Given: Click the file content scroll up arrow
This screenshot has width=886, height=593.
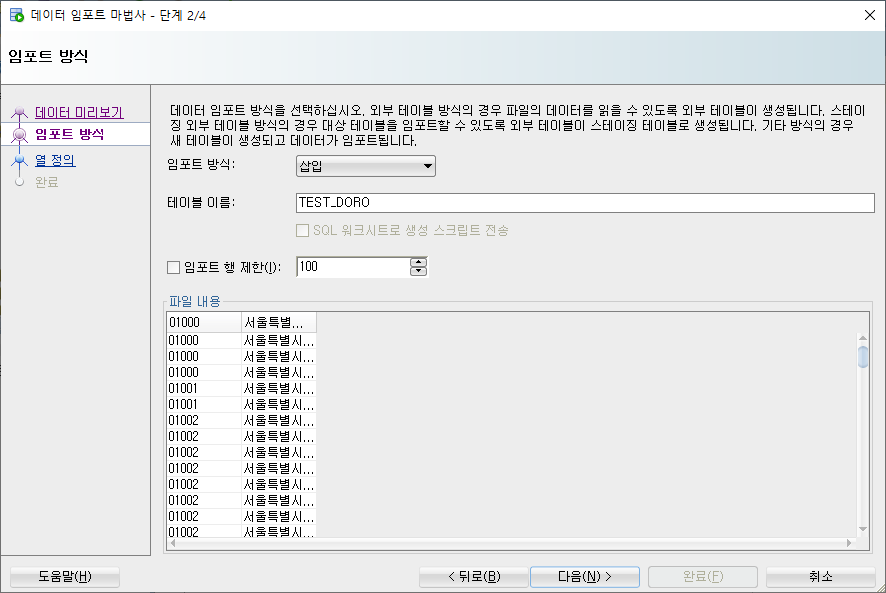Looking at the screenshot, I should tap(862, 338).
